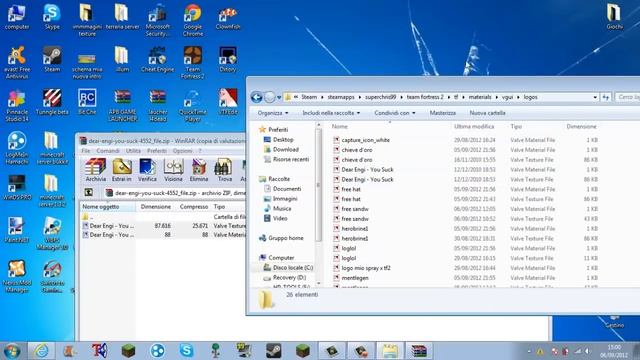Image resolution: width=640 pixels, height=360 pixels.
Task: Open the File menu in WinRAR
Action: [86, 151]
